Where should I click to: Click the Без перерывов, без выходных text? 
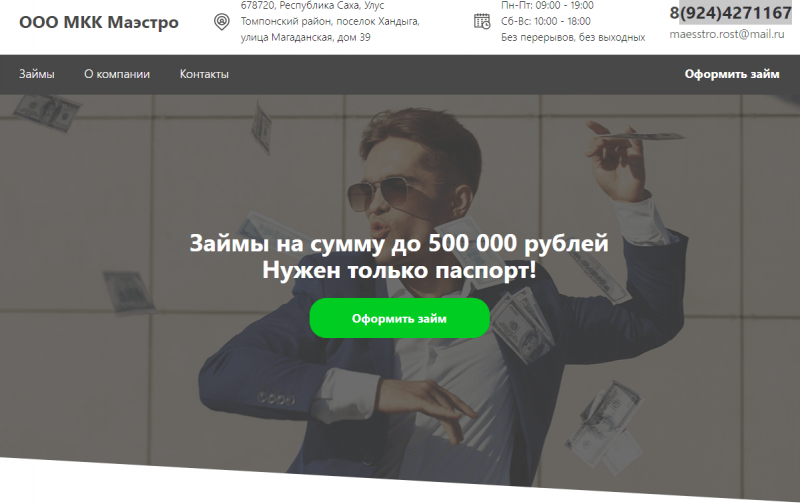[573, 37]
